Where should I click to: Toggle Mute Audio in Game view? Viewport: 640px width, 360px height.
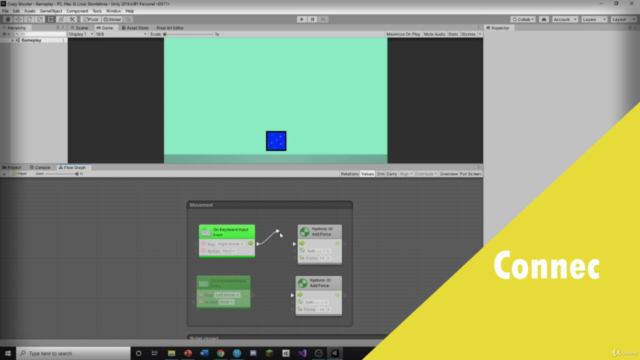tap(434, 34)
